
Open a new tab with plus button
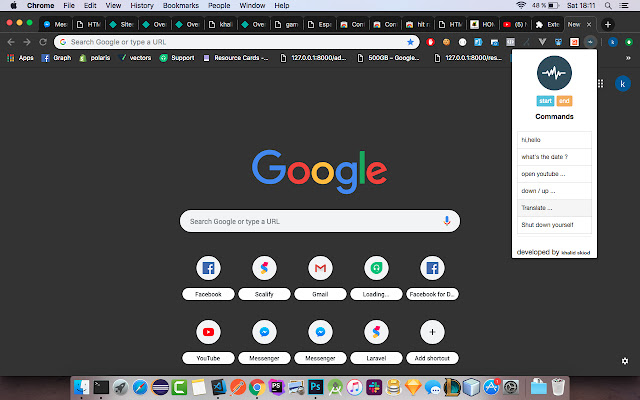tap(607, 24)
